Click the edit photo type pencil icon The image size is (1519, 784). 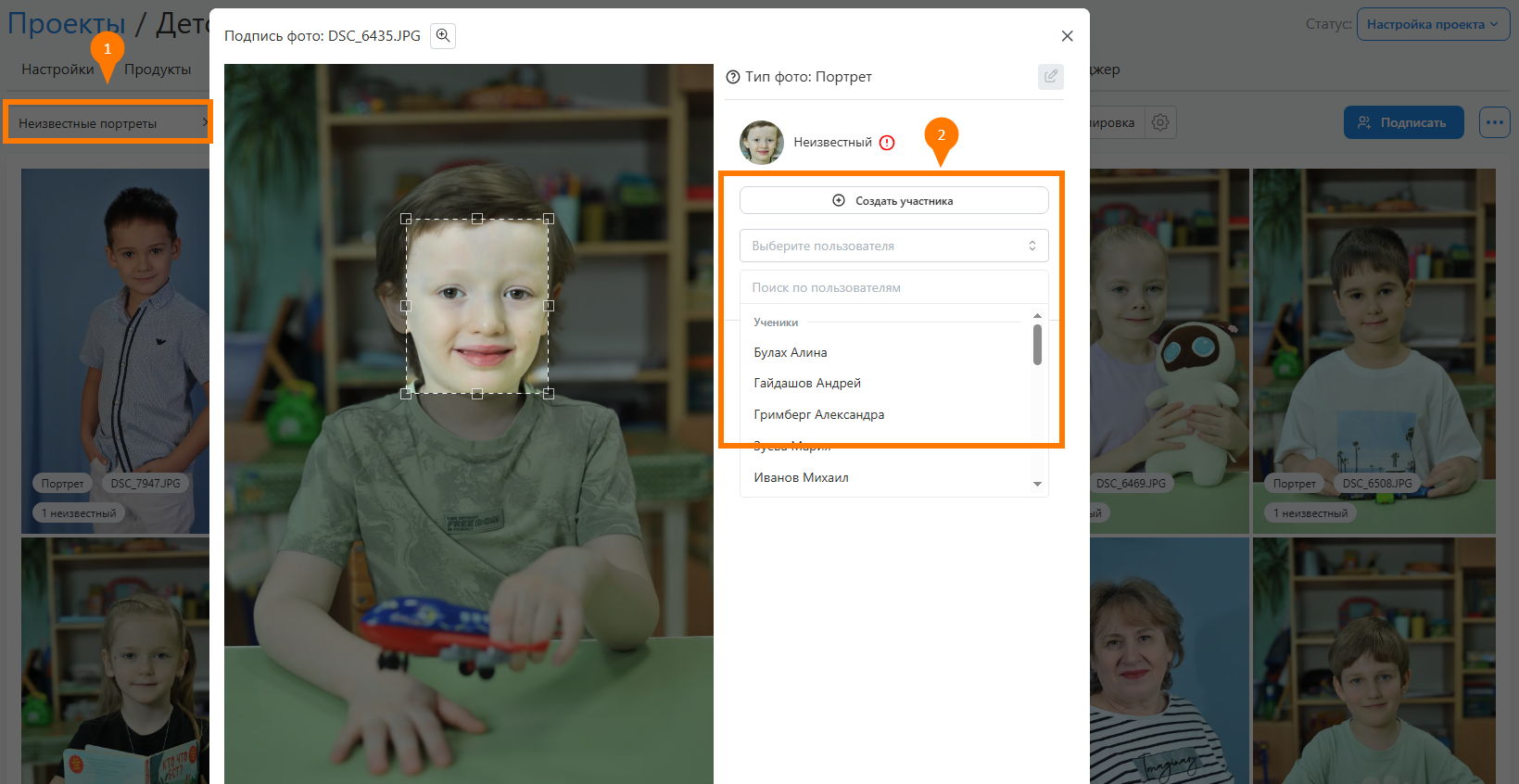click(1050, 77)
